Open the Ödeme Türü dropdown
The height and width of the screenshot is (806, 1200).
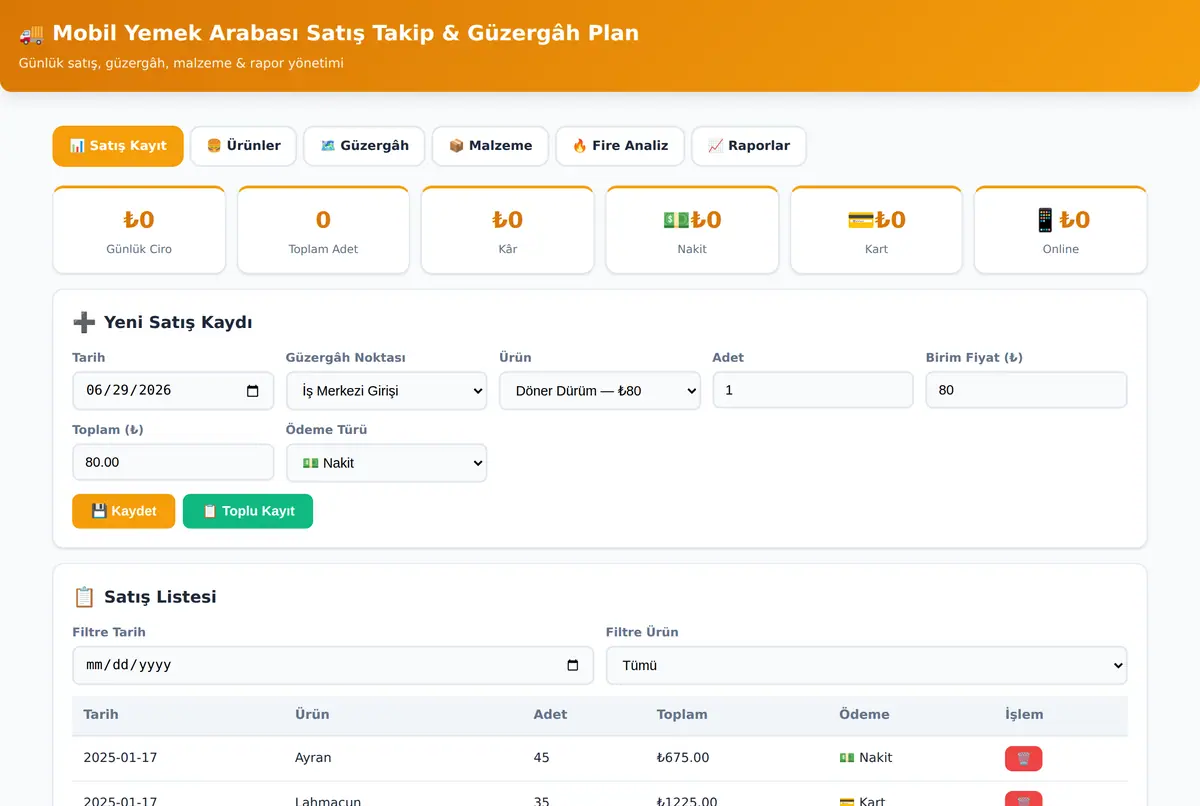pos(387,463)
